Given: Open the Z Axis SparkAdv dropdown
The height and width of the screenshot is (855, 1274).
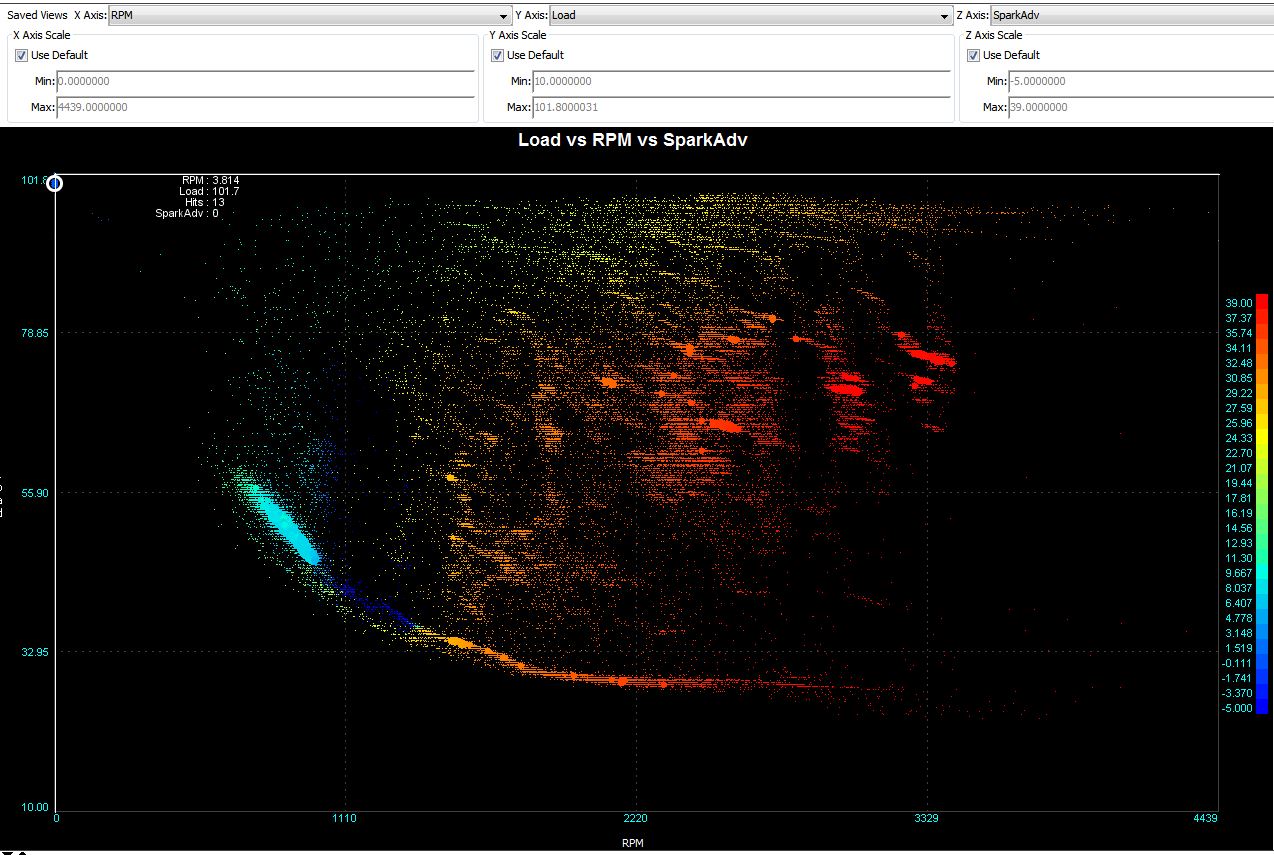Looking at the screenshot, I should coord(1130,16).
